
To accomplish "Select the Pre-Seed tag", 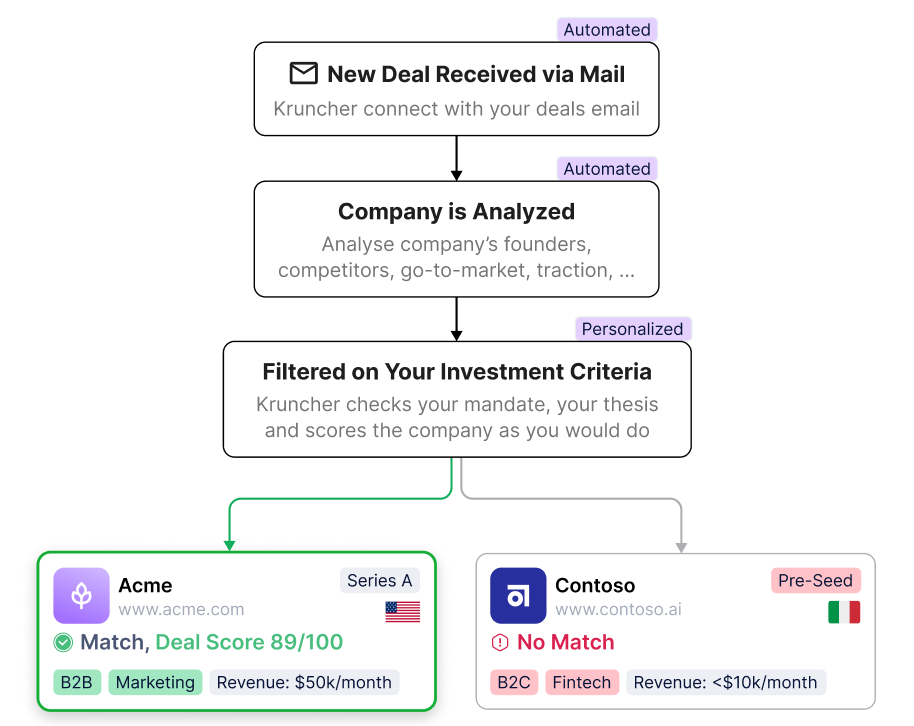I will [x=815, y=581].
